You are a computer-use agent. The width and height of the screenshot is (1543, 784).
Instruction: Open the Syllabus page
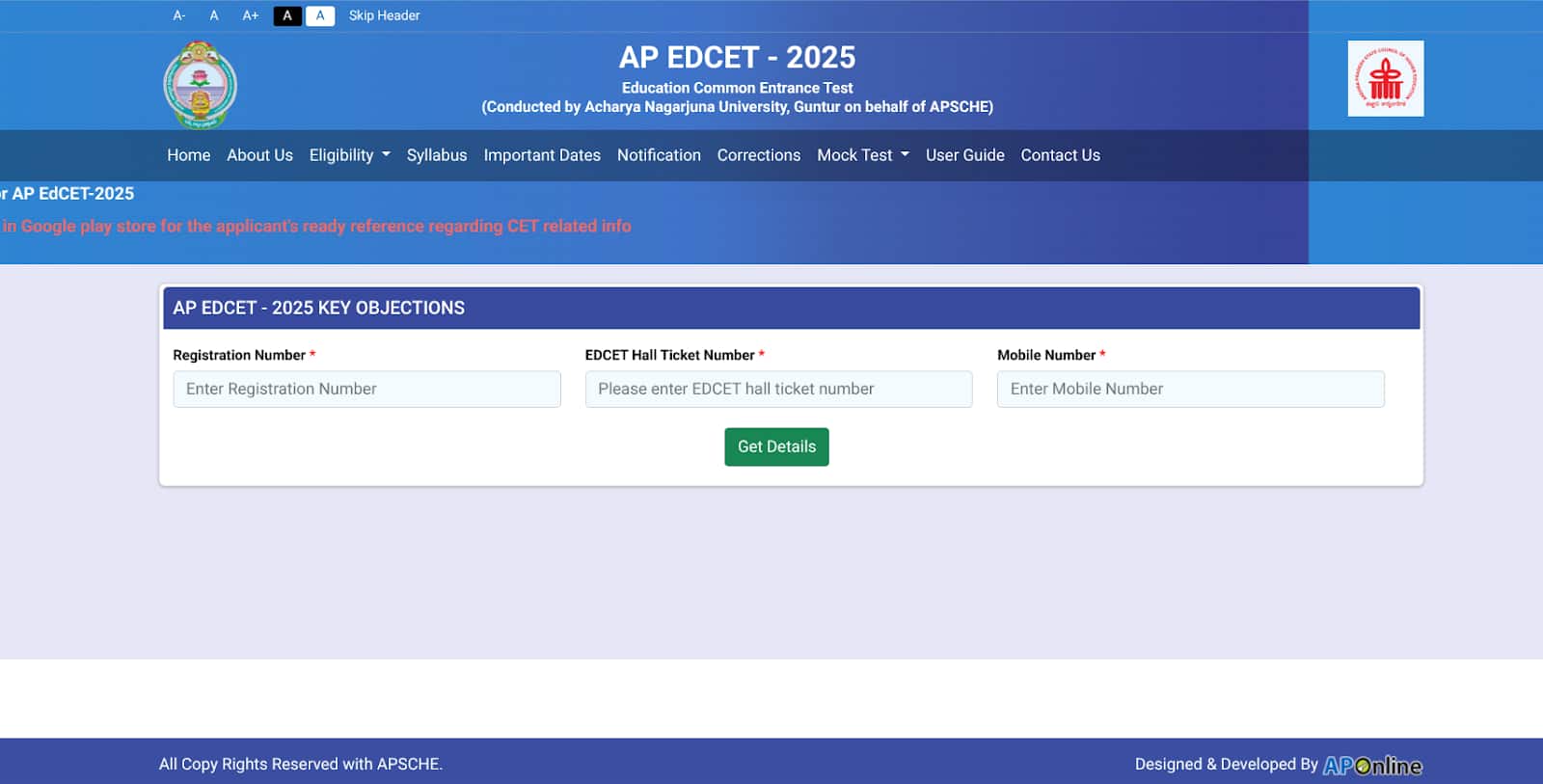click(x=437, y=155)
